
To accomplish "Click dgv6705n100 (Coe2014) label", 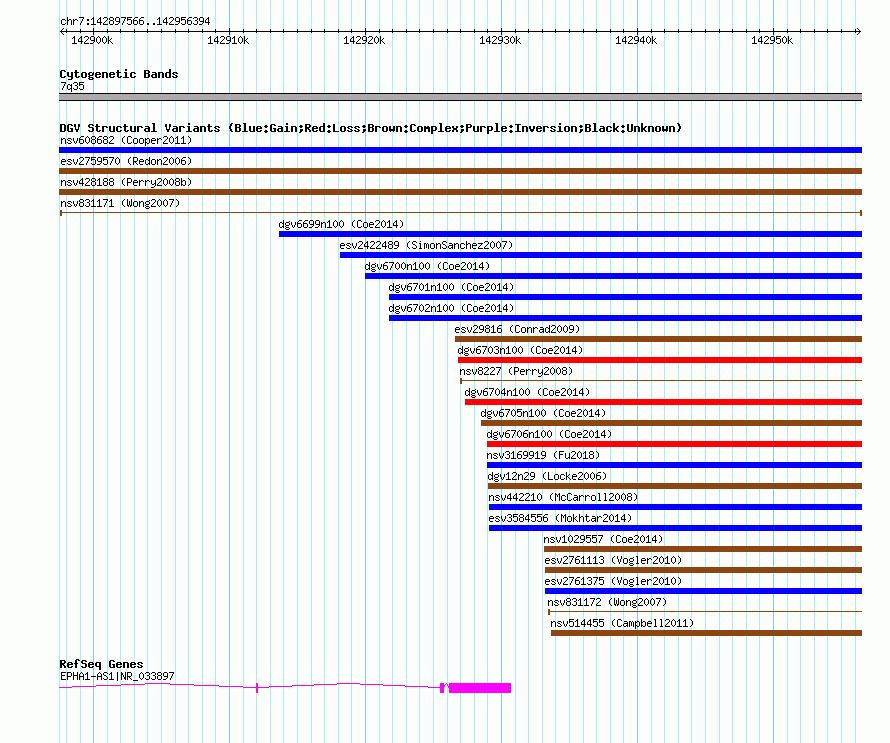I will tap(543, 413).
